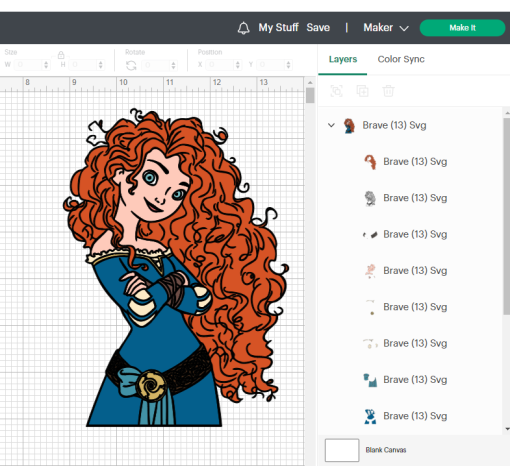Viewport: 510px width, 466px height.
Task: Select the orange hair layer thumbnail
Action: (x=370, y=162)
